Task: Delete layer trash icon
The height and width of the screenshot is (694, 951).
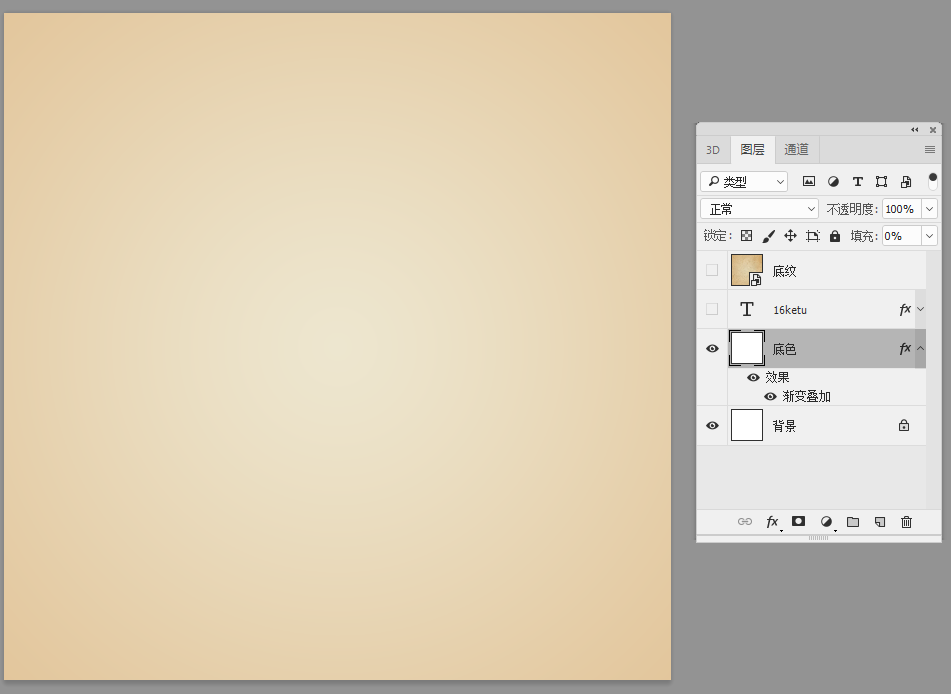Action: [x=906, y=522]
